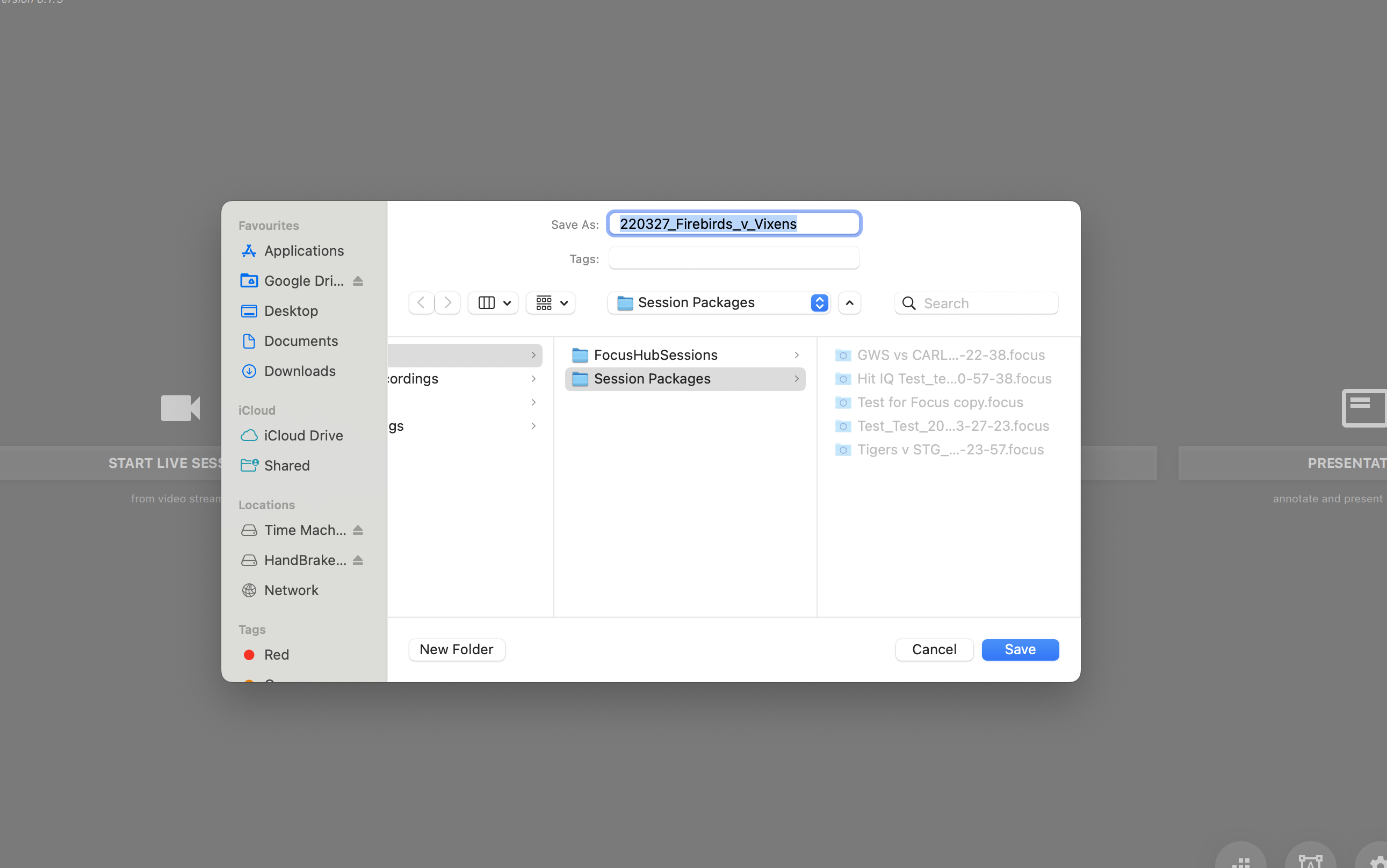Select the Session Packages folder row

point(685,379)
